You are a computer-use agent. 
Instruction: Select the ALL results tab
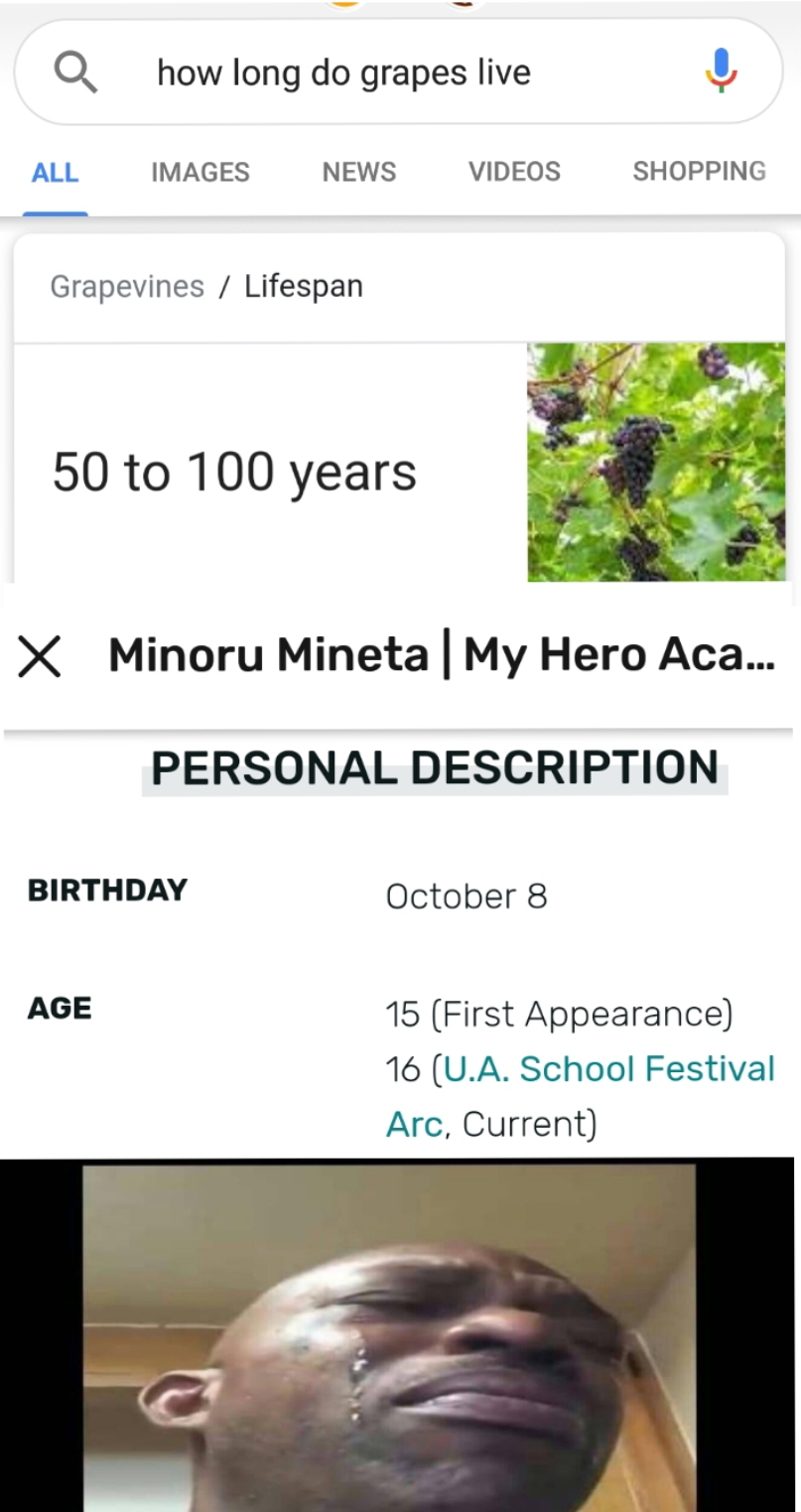[x=55, y=173]
